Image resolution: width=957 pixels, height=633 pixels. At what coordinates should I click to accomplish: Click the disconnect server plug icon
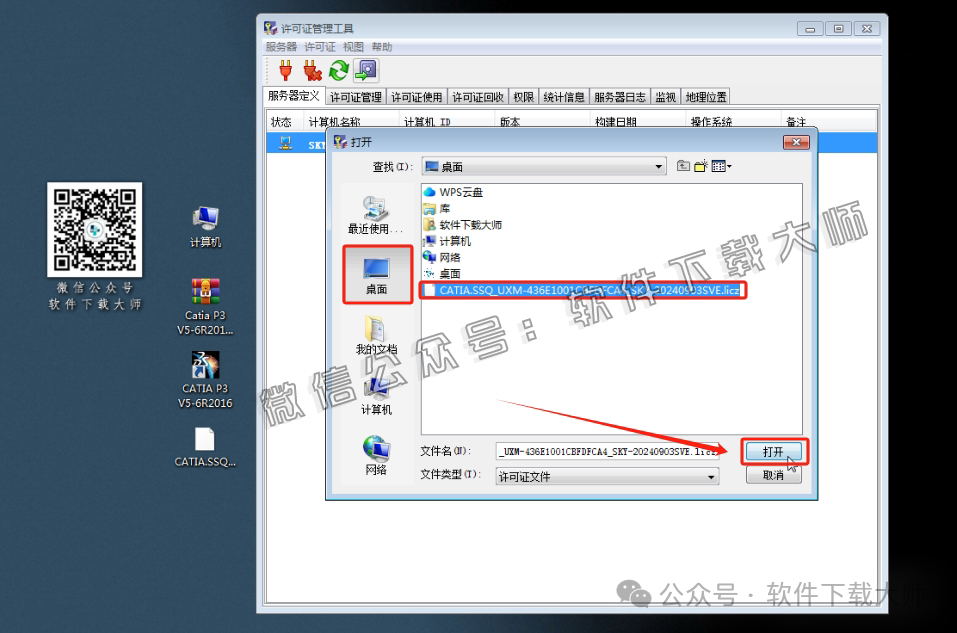tap(312, 70)
